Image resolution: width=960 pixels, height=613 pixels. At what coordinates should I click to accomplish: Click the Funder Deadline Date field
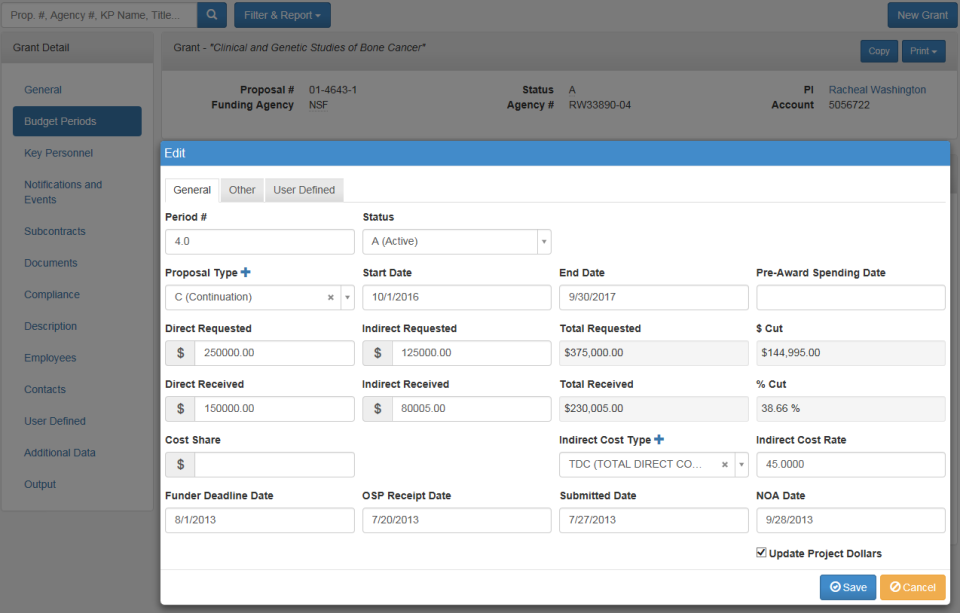pos(259,519)
